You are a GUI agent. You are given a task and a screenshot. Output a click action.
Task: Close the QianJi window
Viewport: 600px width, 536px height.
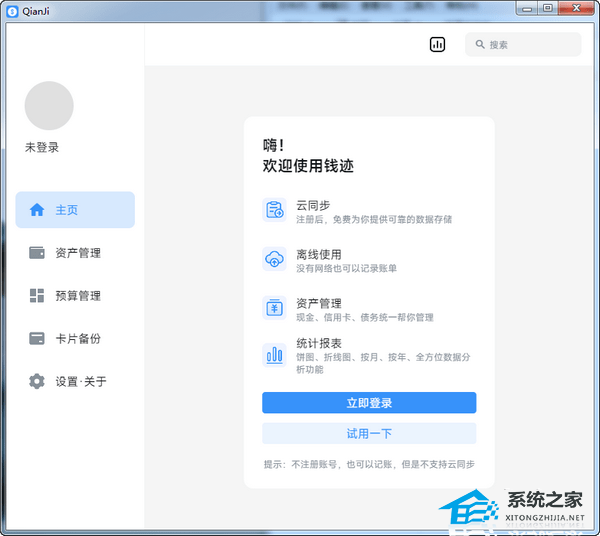(x=576, y=8)
